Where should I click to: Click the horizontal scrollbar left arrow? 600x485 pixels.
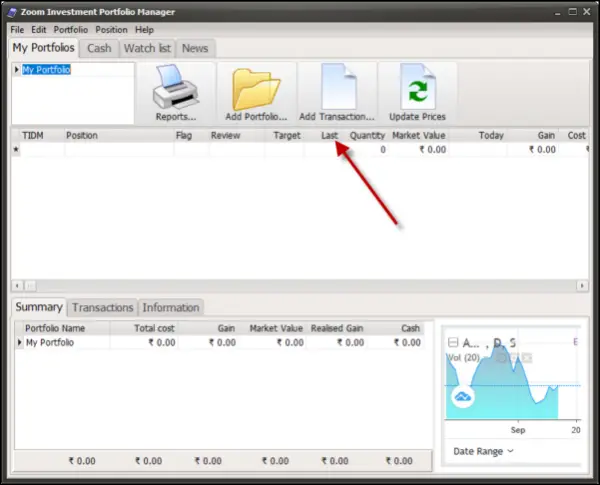[17, 286]
